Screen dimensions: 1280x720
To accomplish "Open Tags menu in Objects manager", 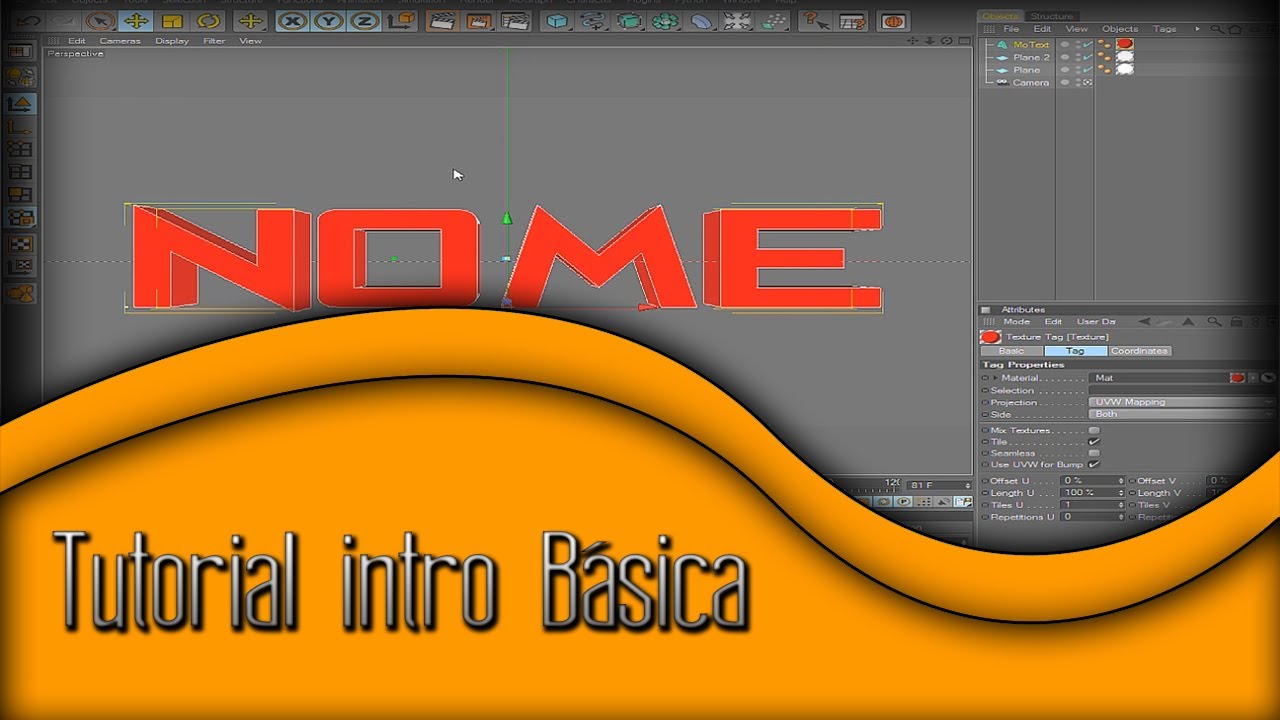I will pos(1165,29).
